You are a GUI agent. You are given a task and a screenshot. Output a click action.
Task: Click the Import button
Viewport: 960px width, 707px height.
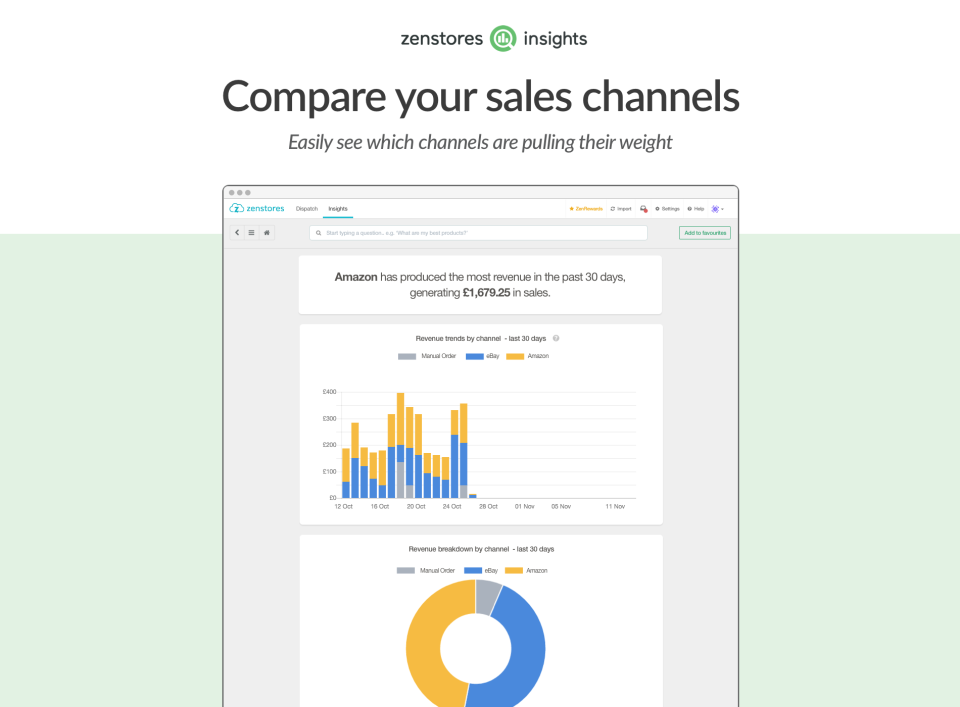[x=621, y=209]
